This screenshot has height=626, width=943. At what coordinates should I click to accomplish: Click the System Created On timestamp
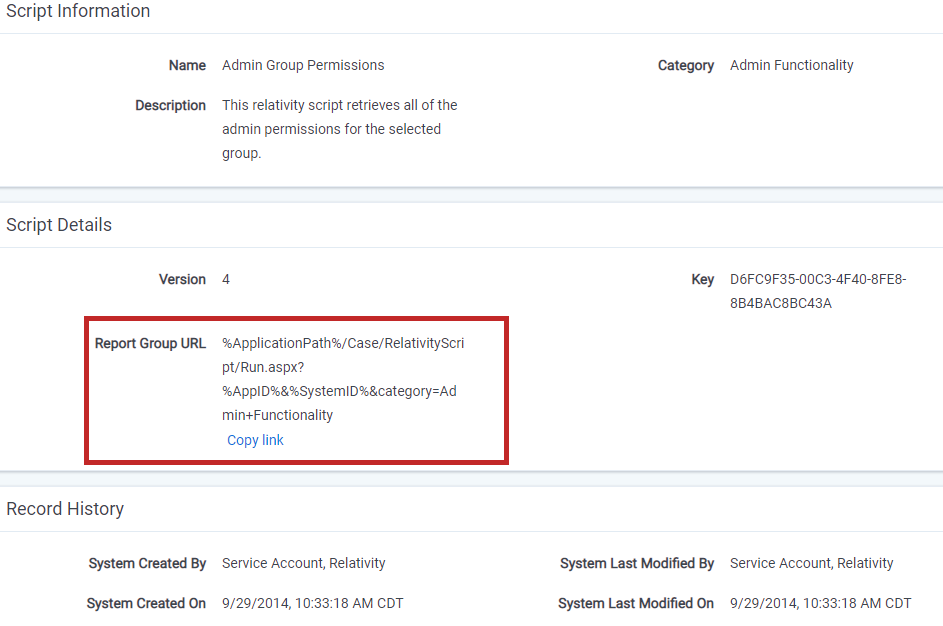pyautogui.click(x=313, y=603)
